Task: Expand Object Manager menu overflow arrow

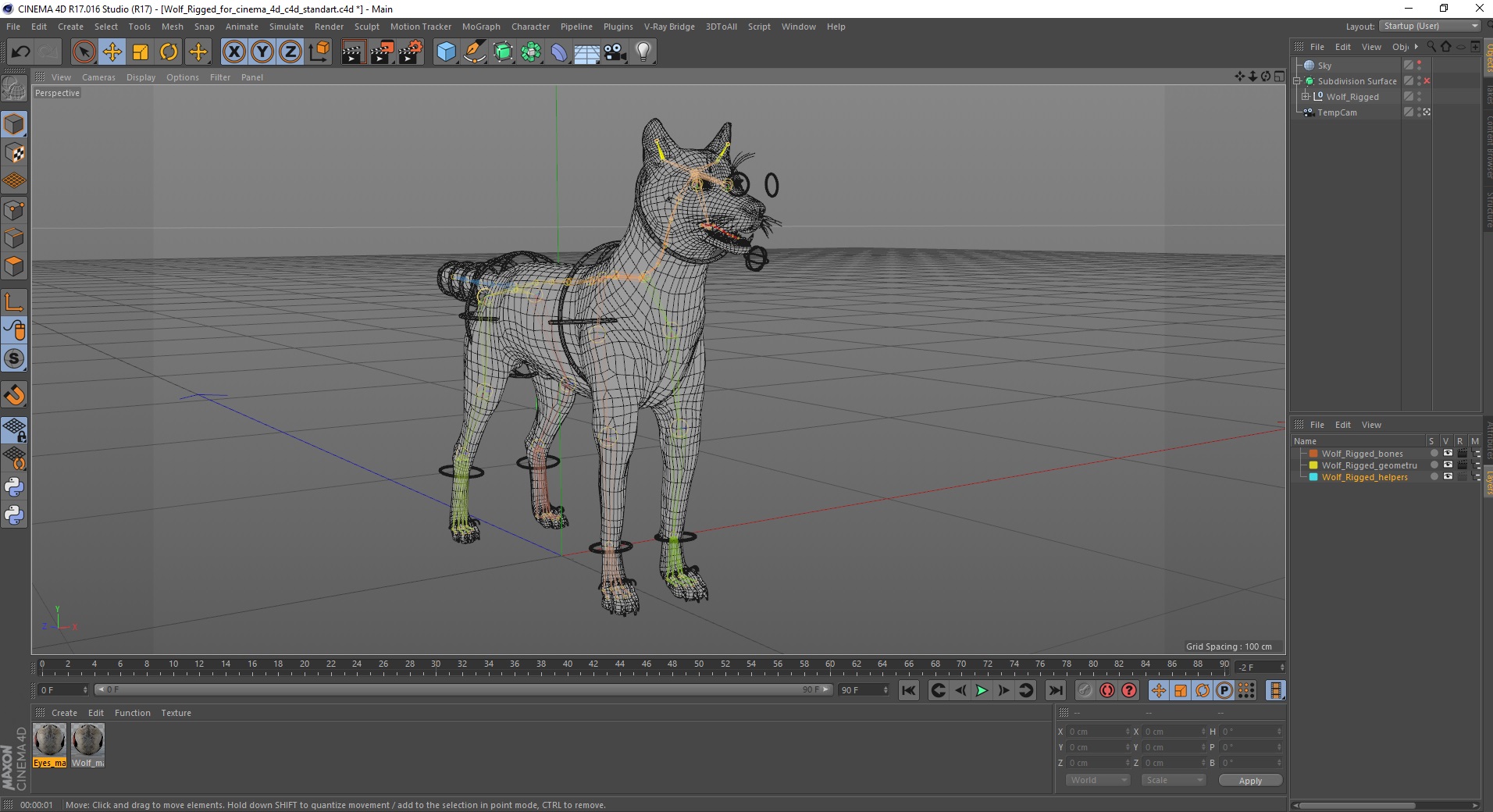Action: point(1416,47)
